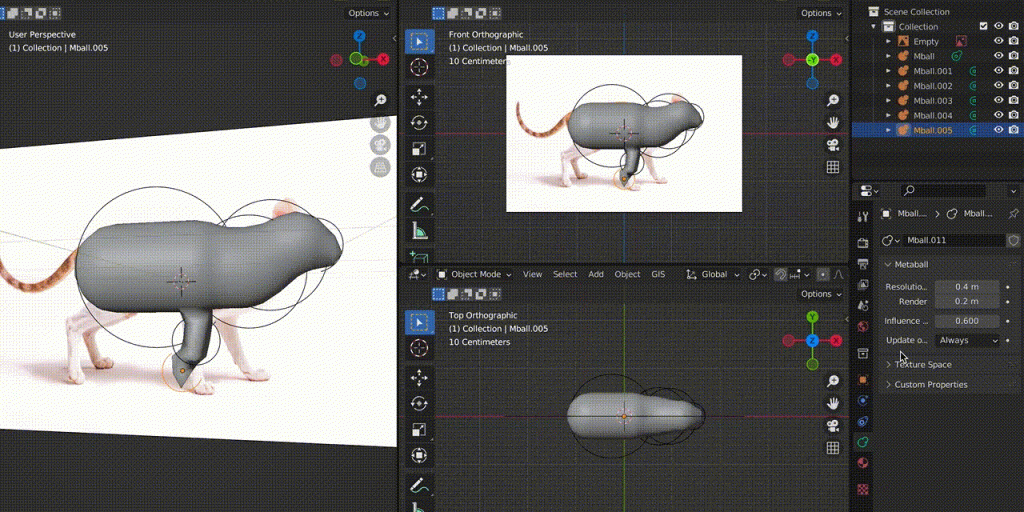
Task: Open Options dropdown in User Perspective viewport
Action: coord(368,13)
